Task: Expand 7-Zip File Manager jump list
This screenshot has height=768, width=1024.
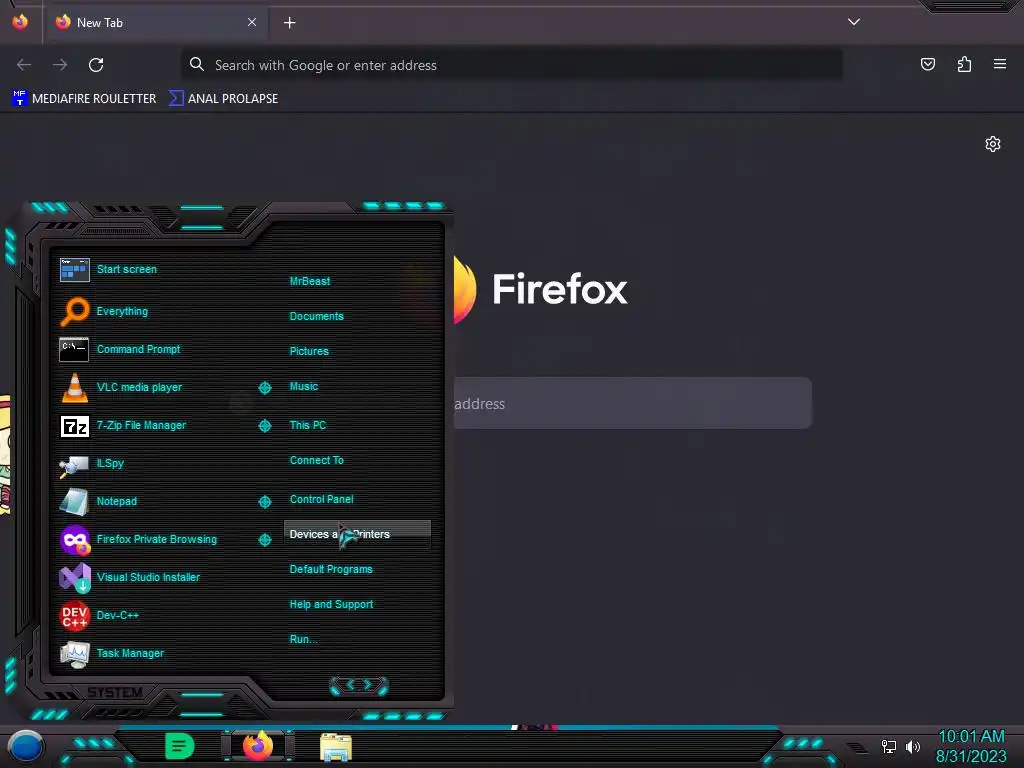Action: coord(264,426)
